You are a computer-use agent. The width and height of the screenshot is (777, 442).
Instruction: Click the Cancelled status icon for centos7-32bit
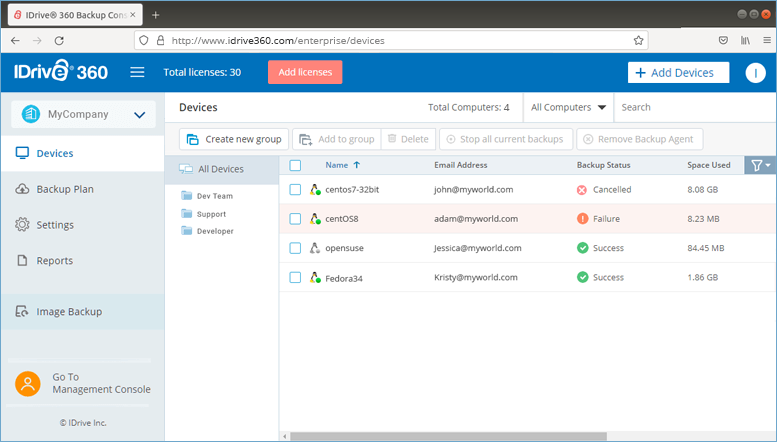582,189
